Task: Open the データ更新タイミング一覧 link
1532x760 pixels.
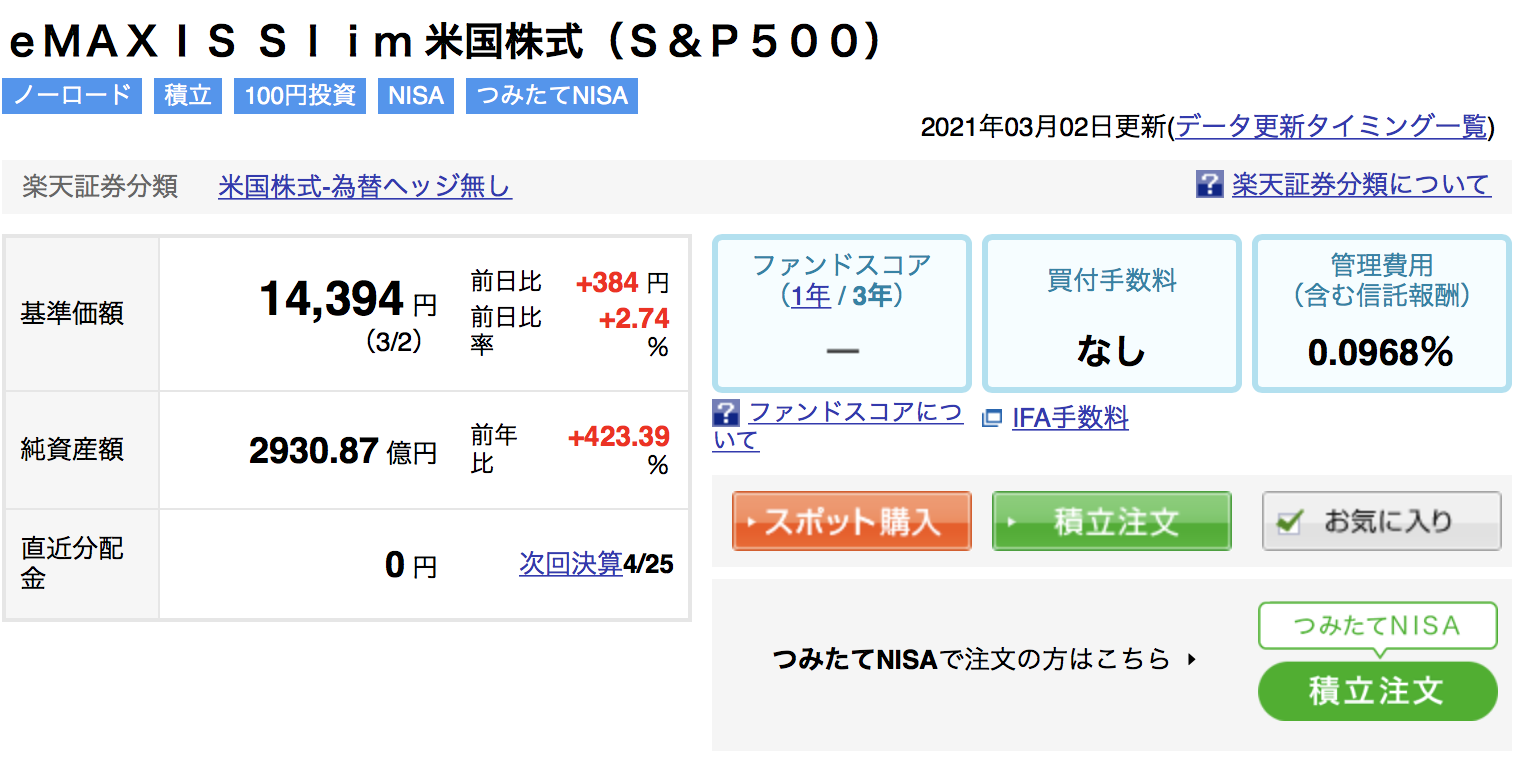Action: pos(1332,126)
